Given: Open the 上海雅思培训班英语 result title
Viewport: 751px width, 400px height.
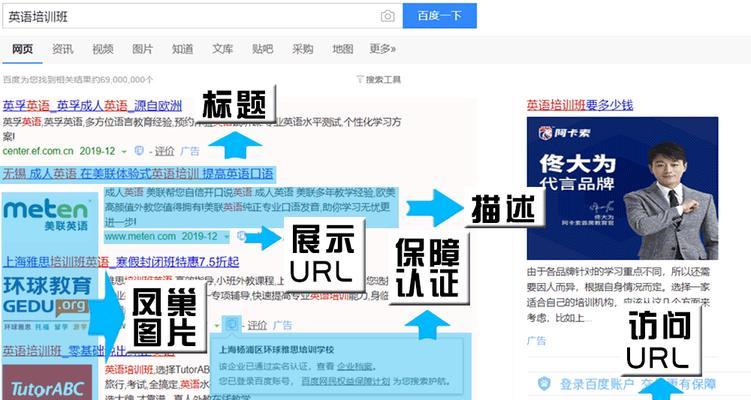Looking at the screenshot, I should pyautogui.click(x=121, y=262).
